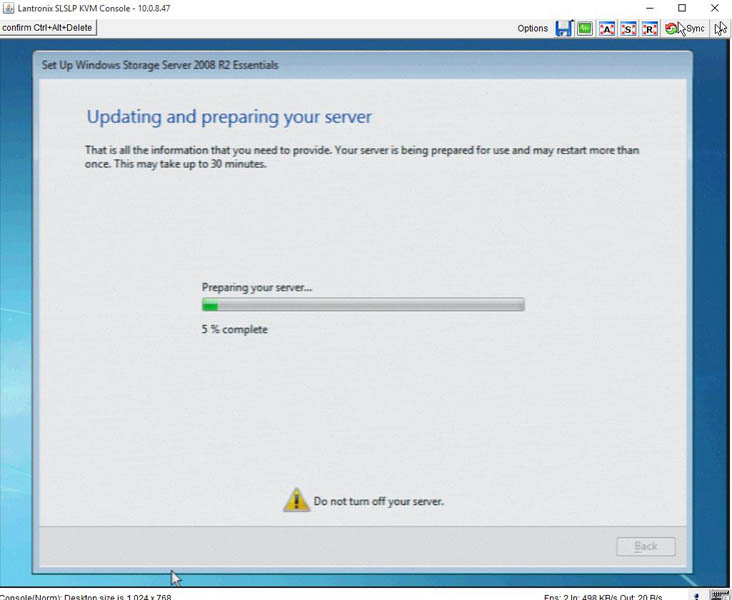
Task: Click the '5 % complete' text
Action: 234,329
